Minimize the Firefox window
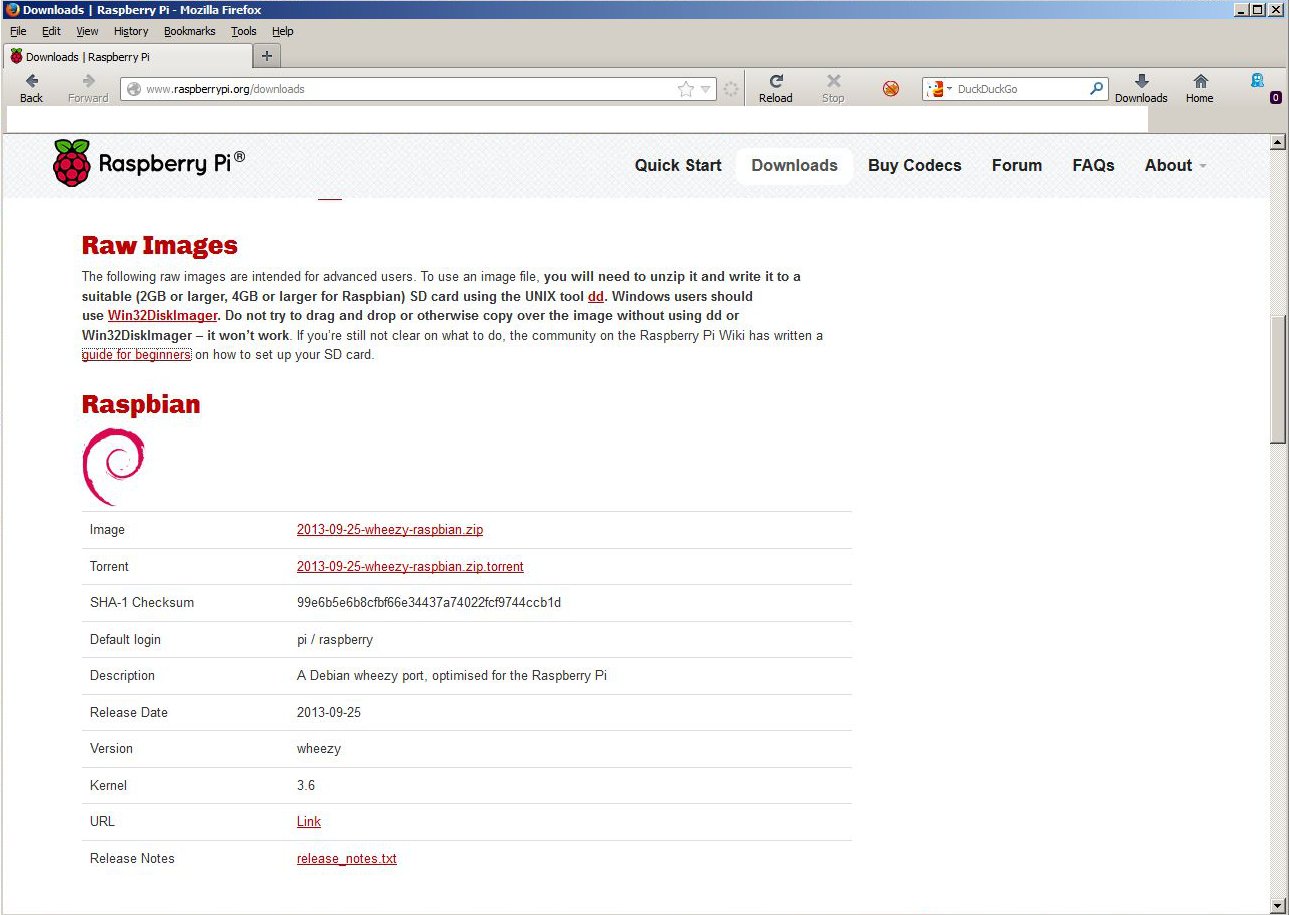Viewport: 1289px width, 915px height. click(1241, 9)
